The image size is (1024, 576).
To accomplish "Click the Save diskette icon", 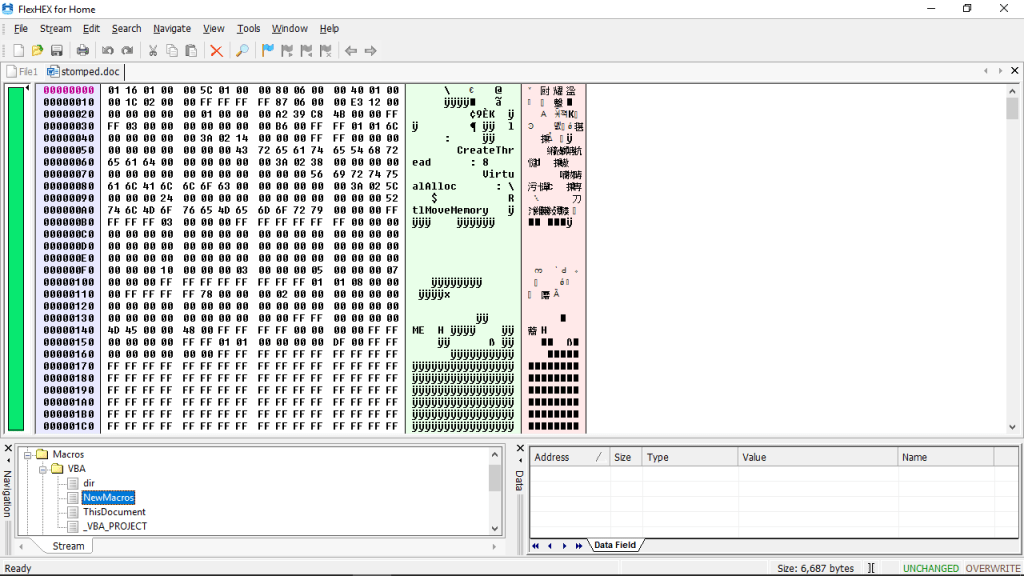I will [57, 51].
